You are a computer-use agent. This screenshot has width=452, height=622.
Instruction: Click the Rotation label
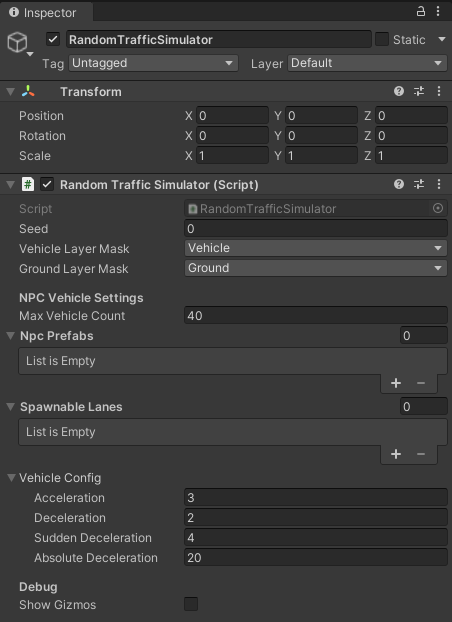click(x=42, y=136)
